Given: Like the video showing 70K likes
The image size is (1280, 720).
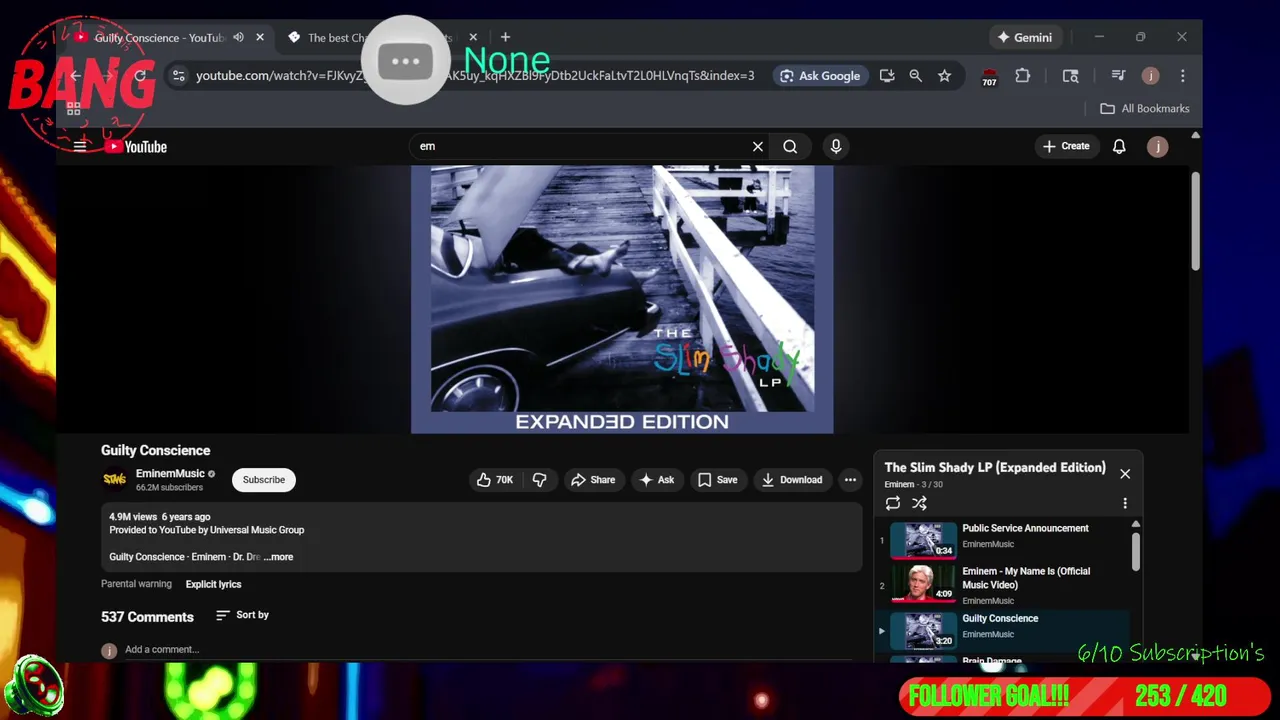Looking at the screenshot, I should tap(494, 480).
